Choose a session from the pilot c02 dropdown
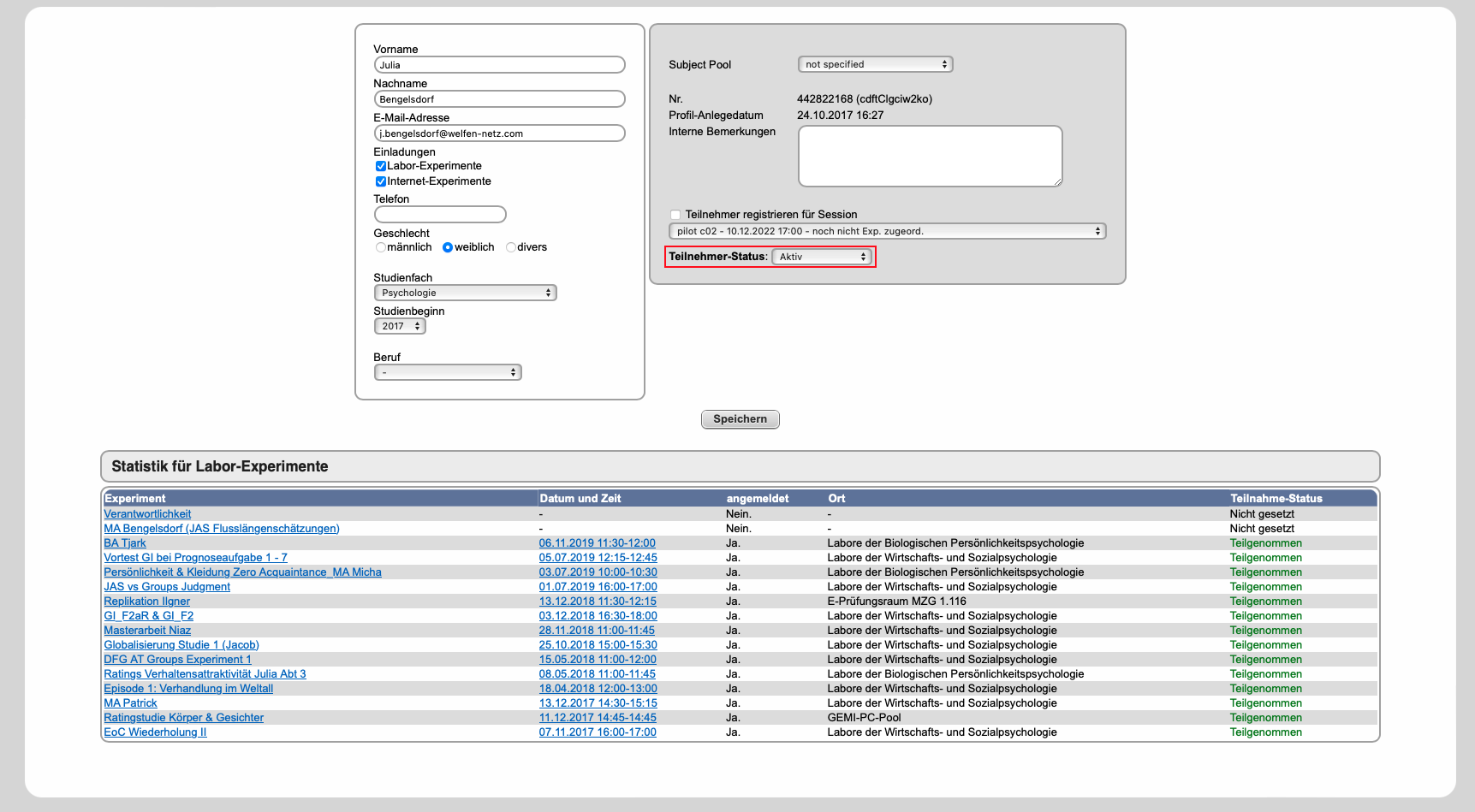Image resolution: width=1475 pixels, height=812 pixels. coord(887,231)
